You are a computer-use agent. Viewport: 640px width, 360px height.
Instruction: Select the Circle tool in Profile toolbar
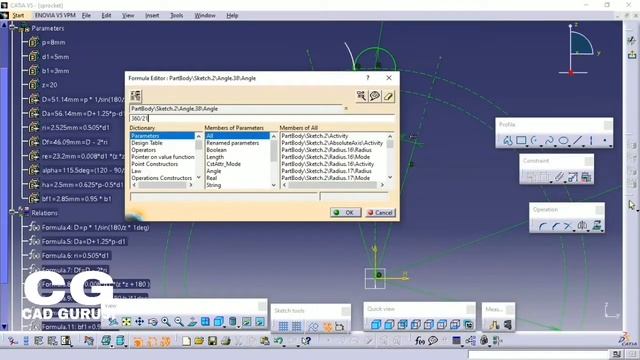(x=535, y=141)
